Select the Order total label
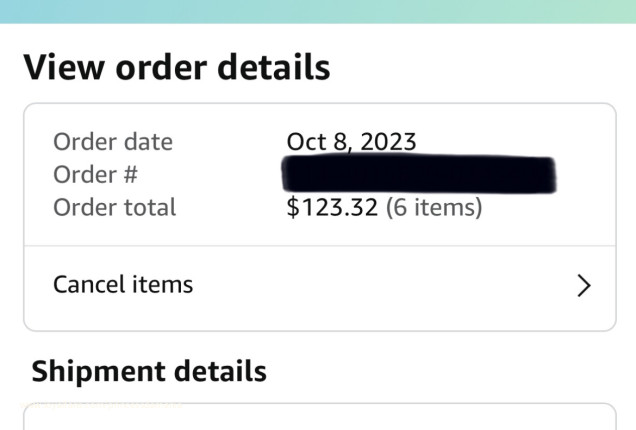Viewport: 636px width, 430px height. tap(114, 208)
